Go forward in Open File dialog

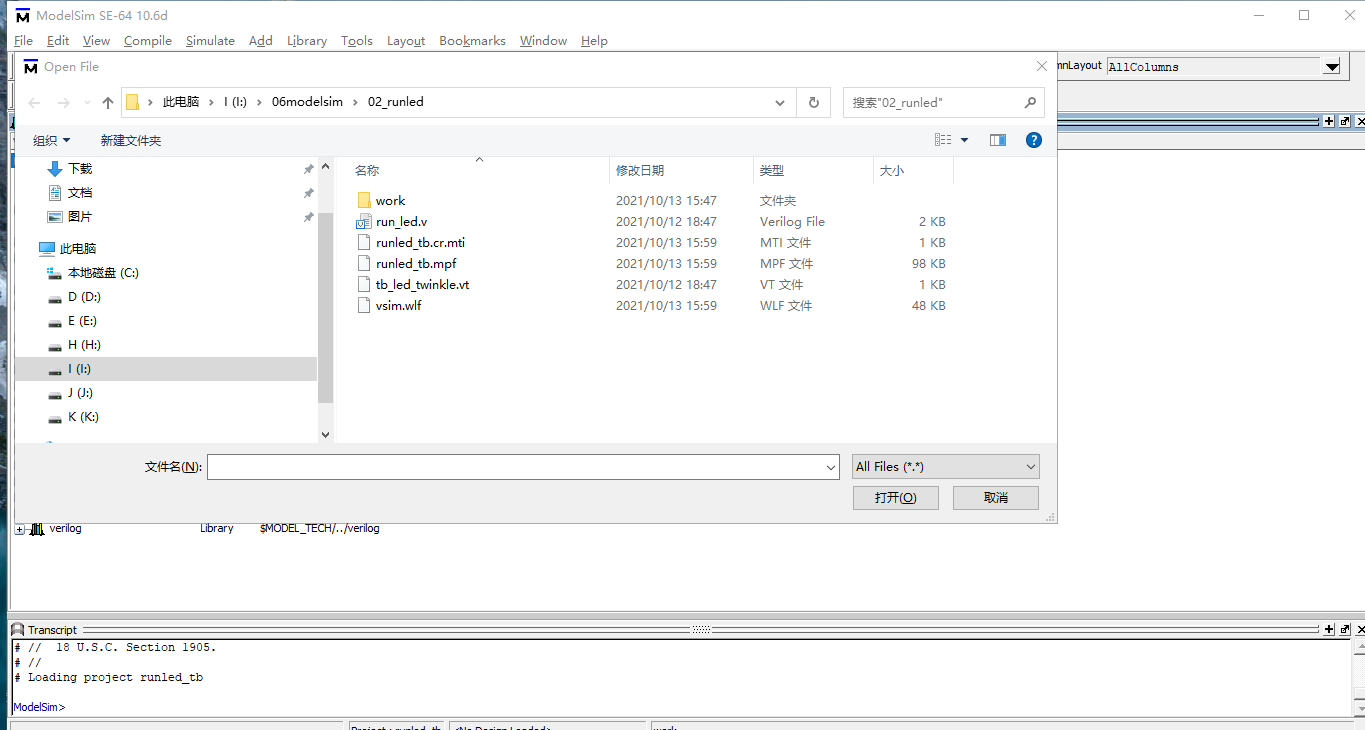(63, 102)
